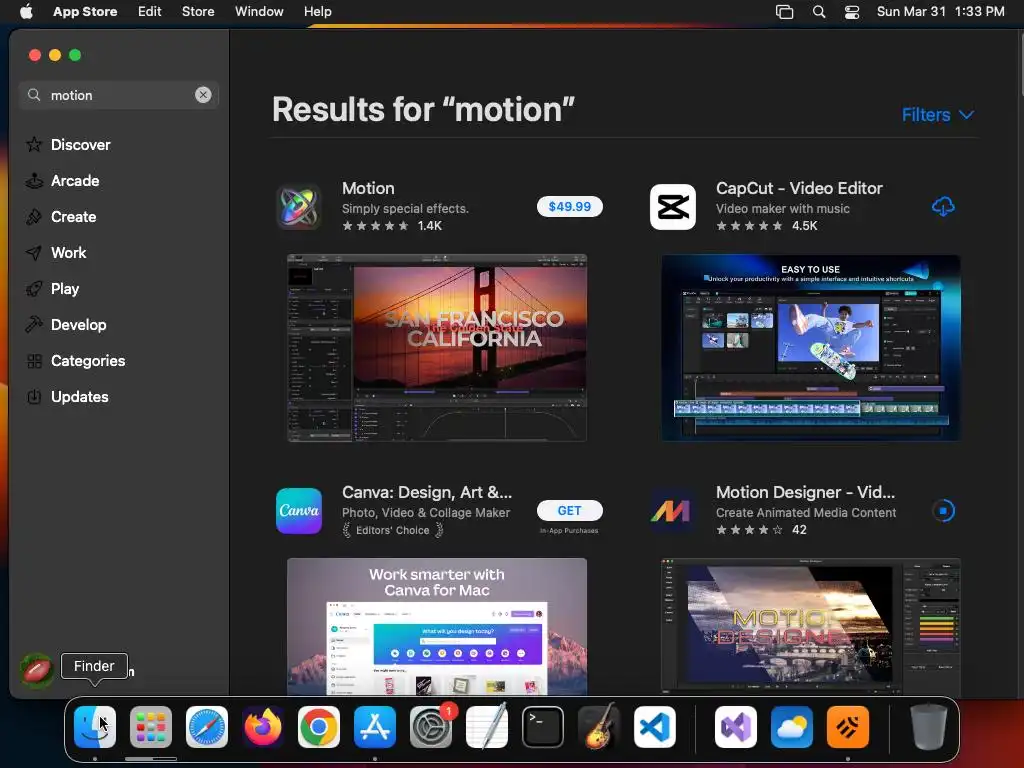This screenshot has width=1024, height=768.
Task: Open Visual Studio Code from the Dock
Action: (x=655, y=727)
